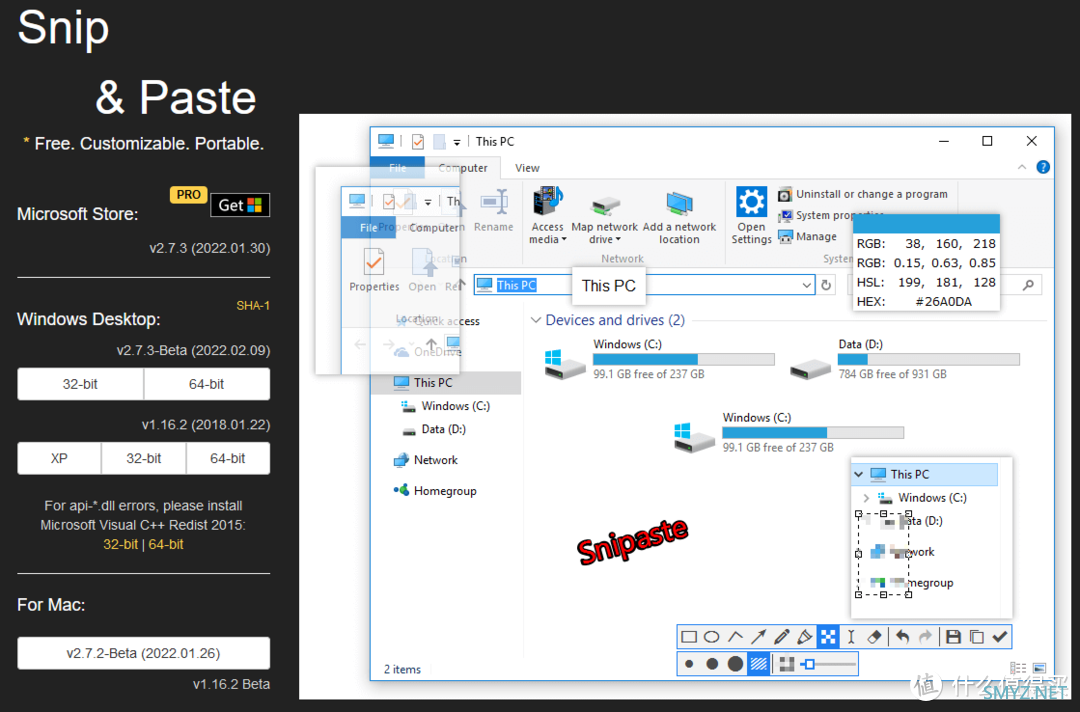The height and width of the screenshot is (712, 1080).
Task: Download the v1.16.2 32-bit build
Action: click(x=143, y=459)
